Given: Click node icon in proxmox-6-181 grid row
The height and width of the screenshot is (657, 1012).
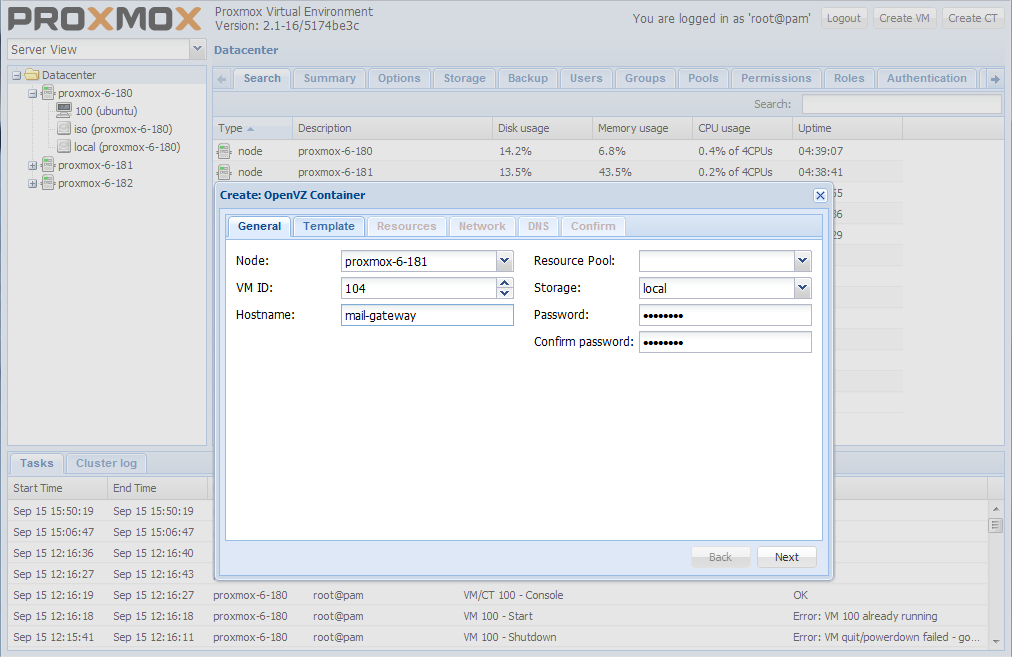Looking at the screenshot, I should pos(224,172).
